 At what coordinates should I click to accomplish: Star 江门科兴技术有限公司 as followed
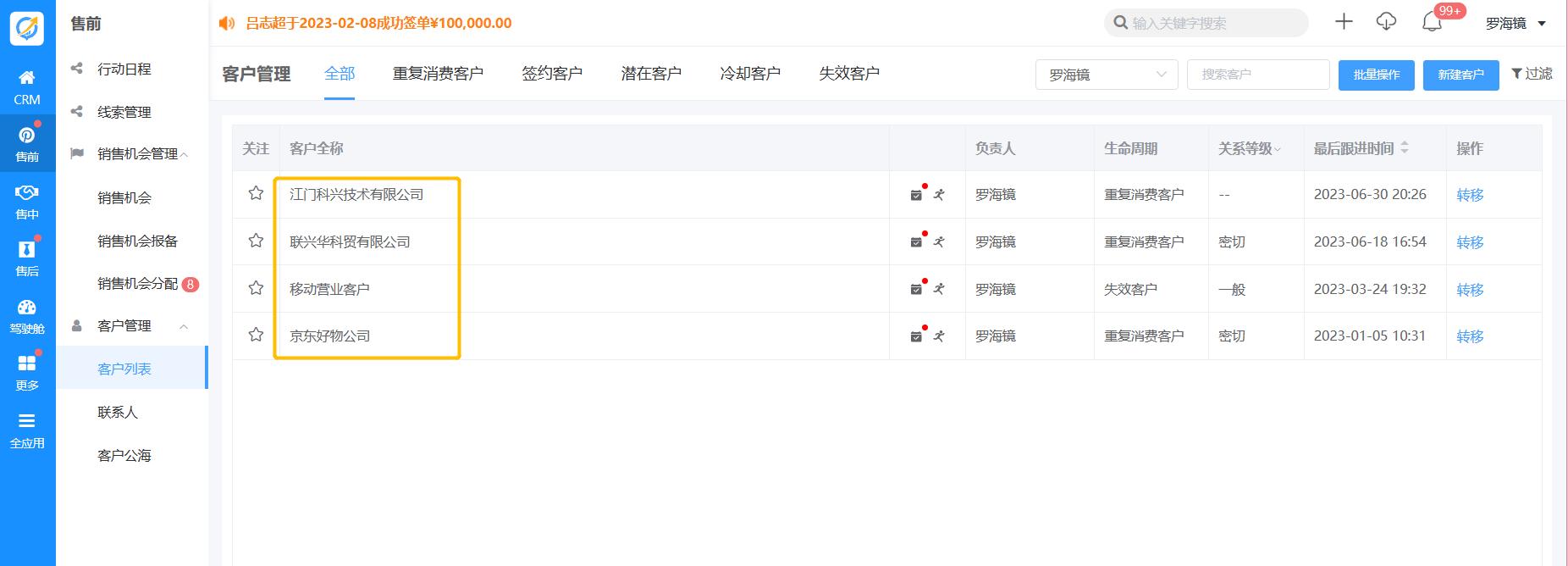(x=256, y=193)
